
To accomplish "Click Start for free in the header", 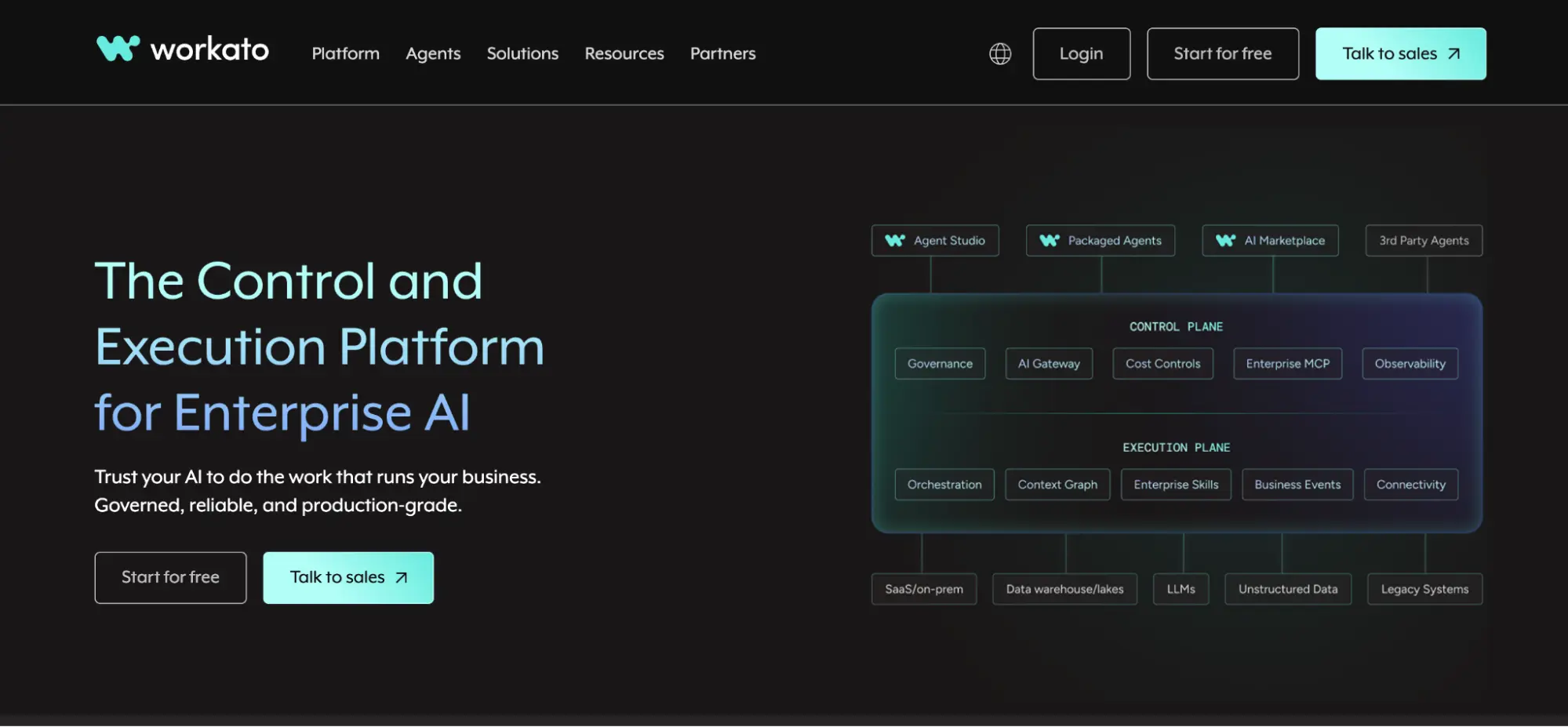I will pyautogui.click(x=1223, y=54).
